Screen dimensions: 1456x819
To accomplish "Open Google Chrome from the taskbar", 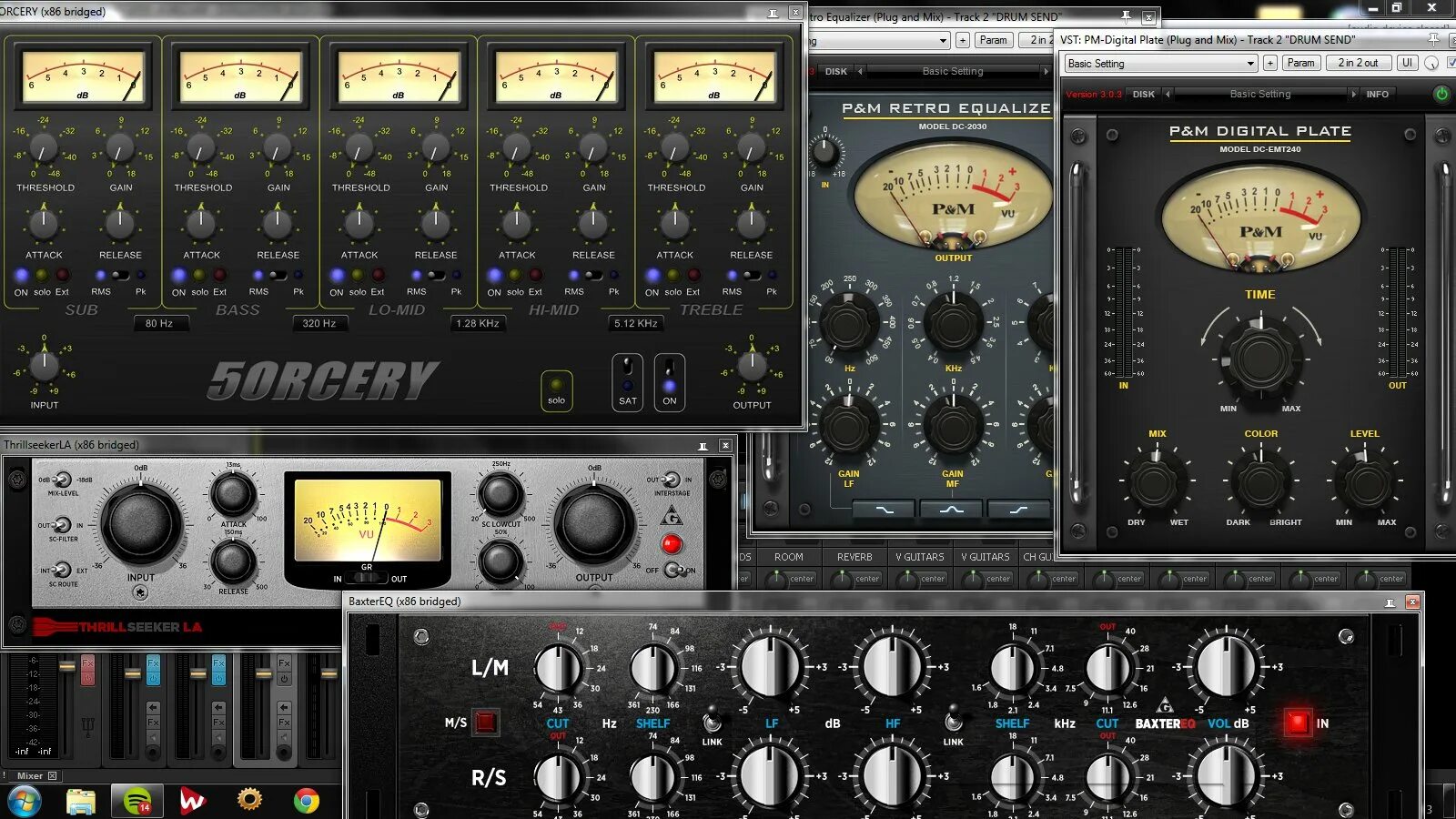I will click(307, 801).
